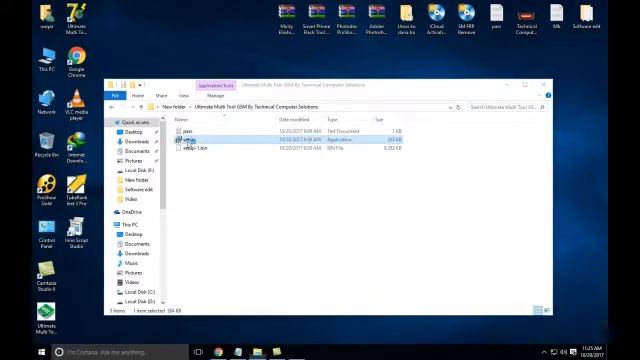Open the SM FRP Remove disc icon
Screen dimensions: 640x360
point(466,19)
